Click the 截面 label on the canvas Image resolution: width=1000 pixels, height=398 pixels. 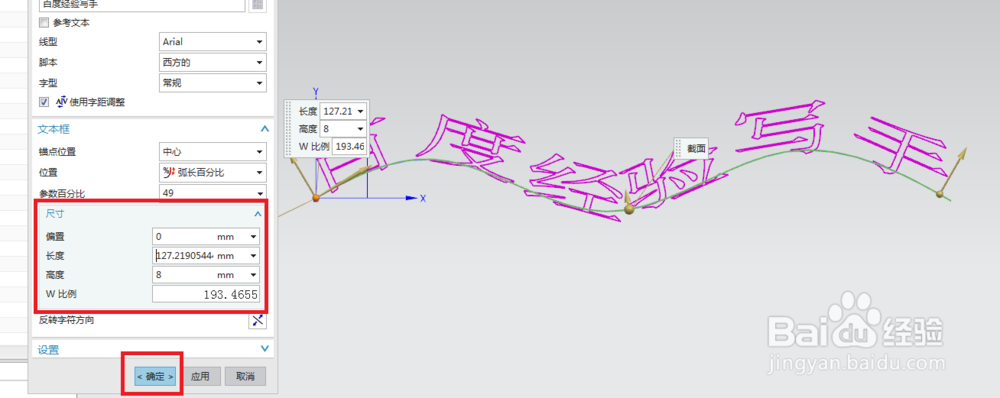696,149
